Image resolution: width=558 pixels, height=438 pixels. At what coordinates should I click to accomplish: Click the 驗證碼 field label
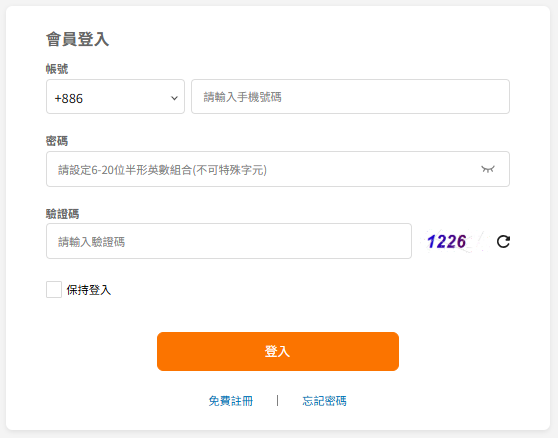pyautogui.click(x=63, y=214)
